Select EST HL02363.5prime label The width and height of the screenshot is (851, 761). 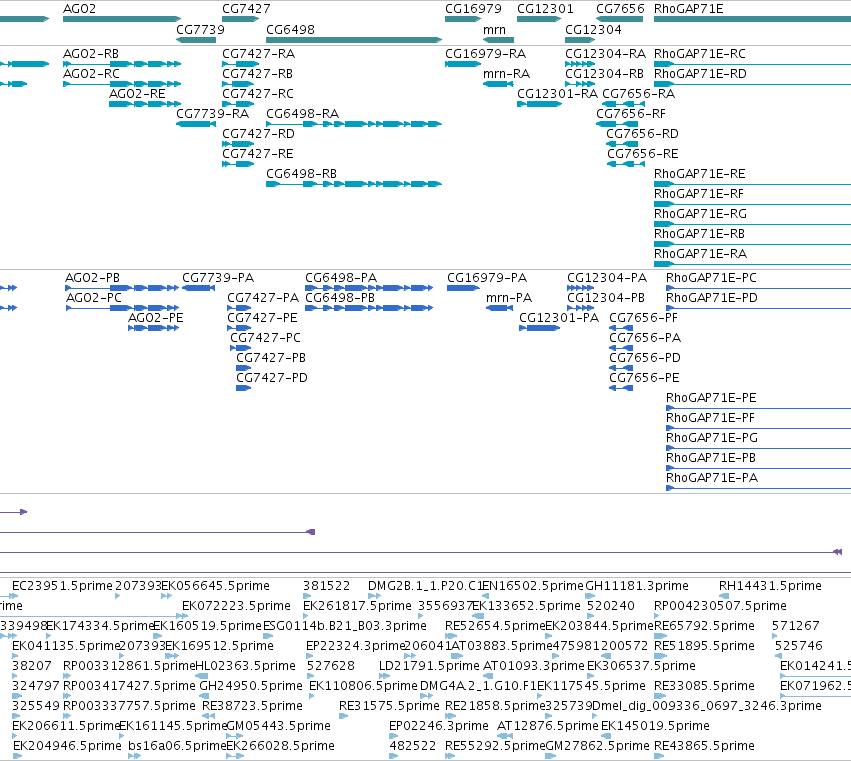(245, 665)
